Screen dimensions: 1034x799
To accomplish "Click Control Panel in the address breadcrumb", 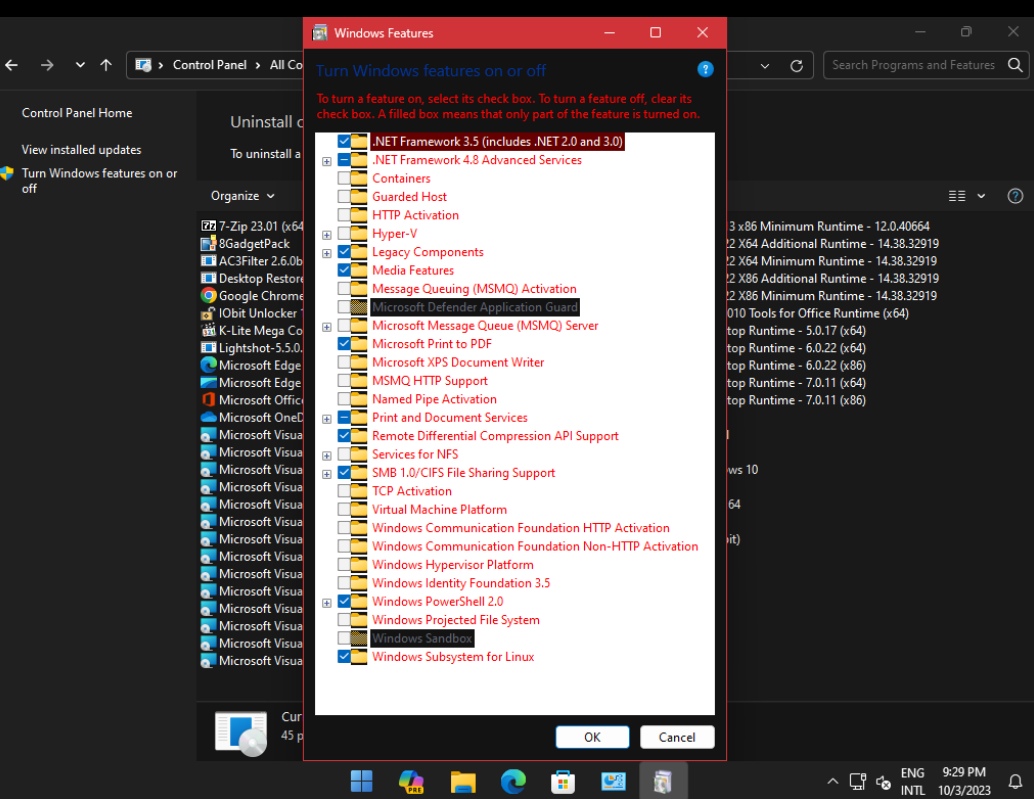I will (210, 65).
